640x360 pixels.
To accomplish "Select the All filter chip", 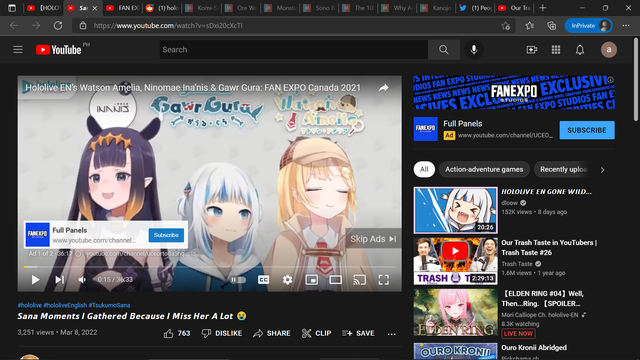I will (x=424, y=169).
